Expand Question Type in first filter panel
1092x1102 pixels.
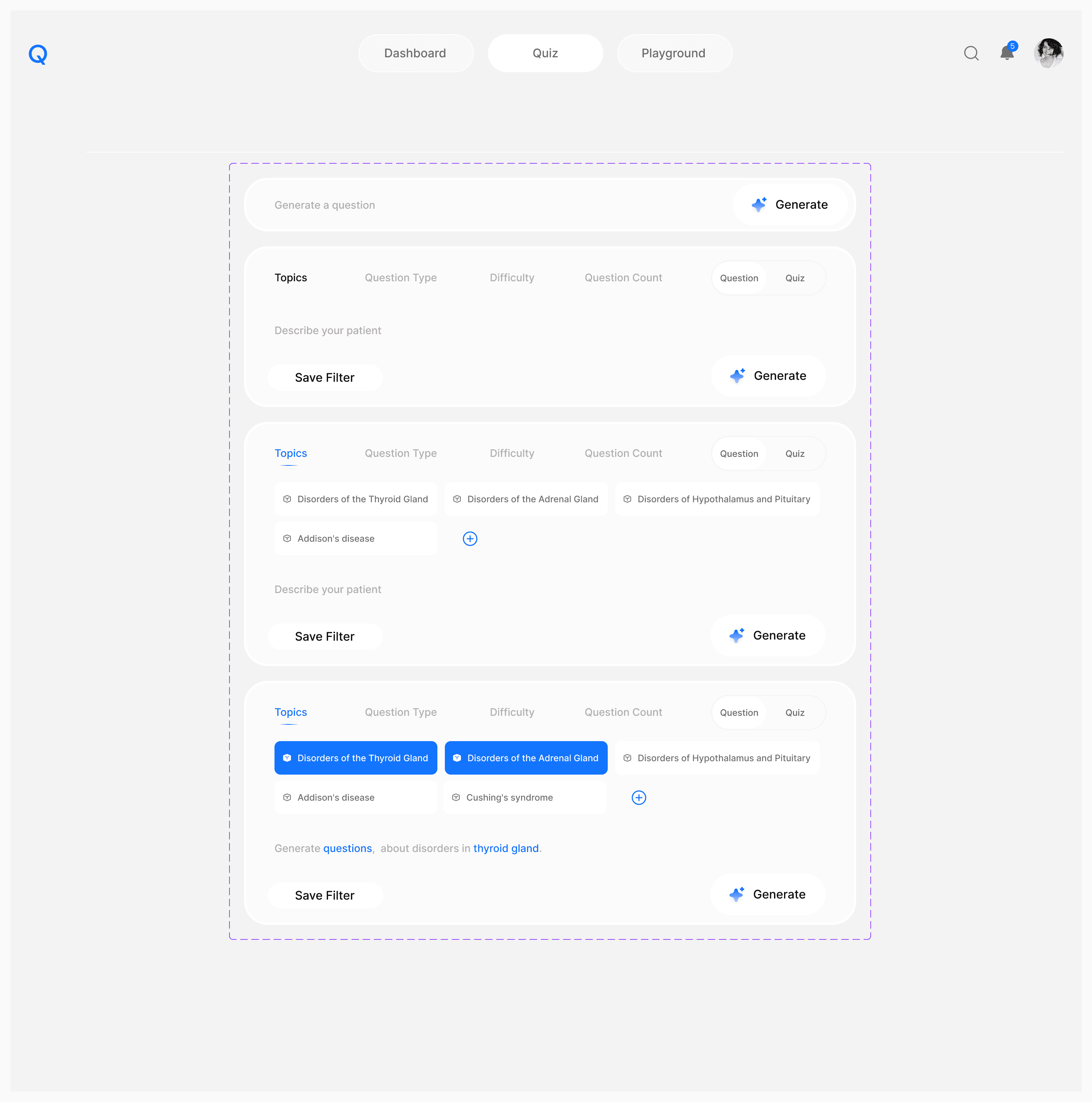[400, 278]
